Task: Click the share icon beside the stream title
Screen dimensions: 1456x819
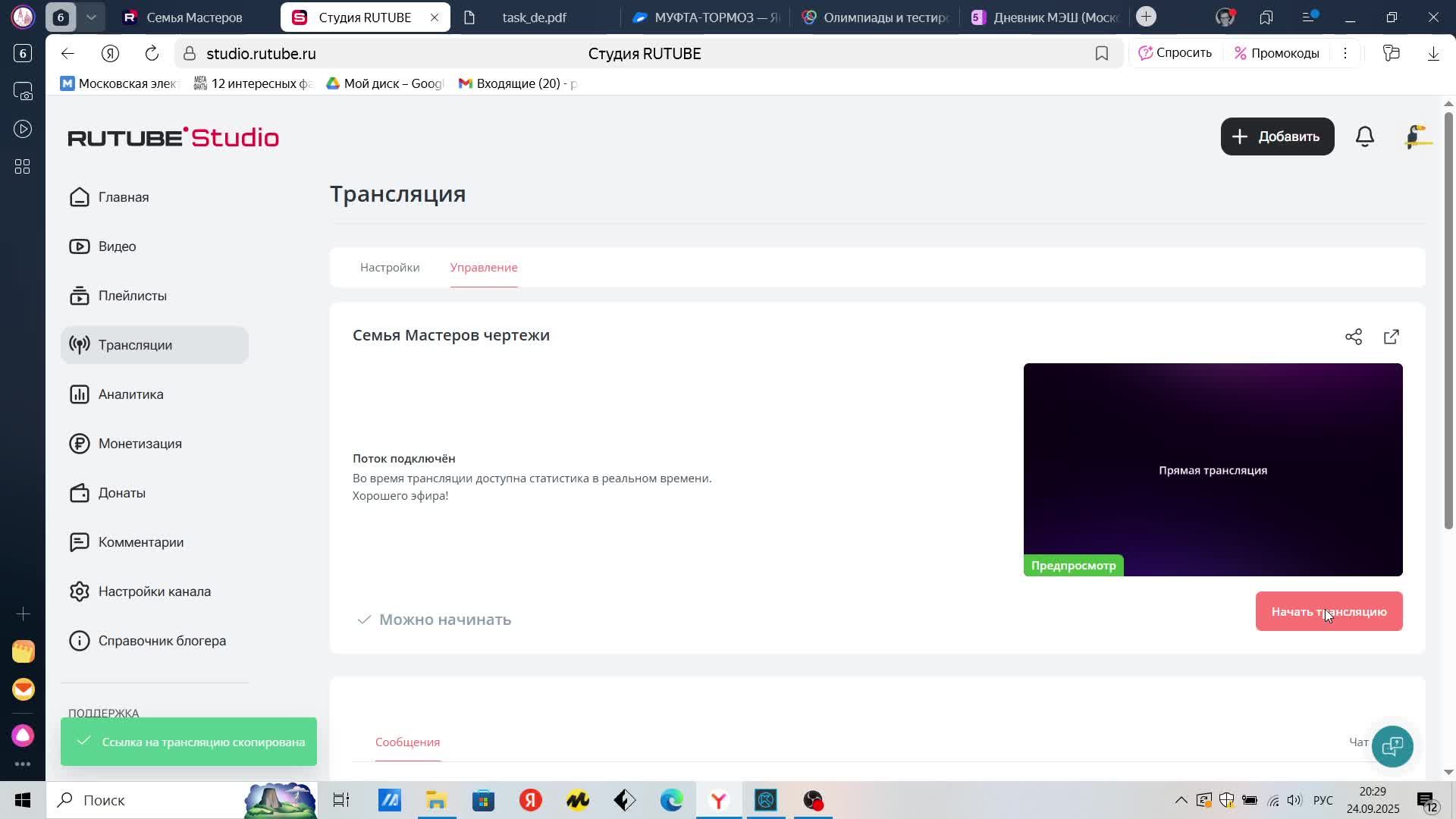Action: click(1354, 337)
